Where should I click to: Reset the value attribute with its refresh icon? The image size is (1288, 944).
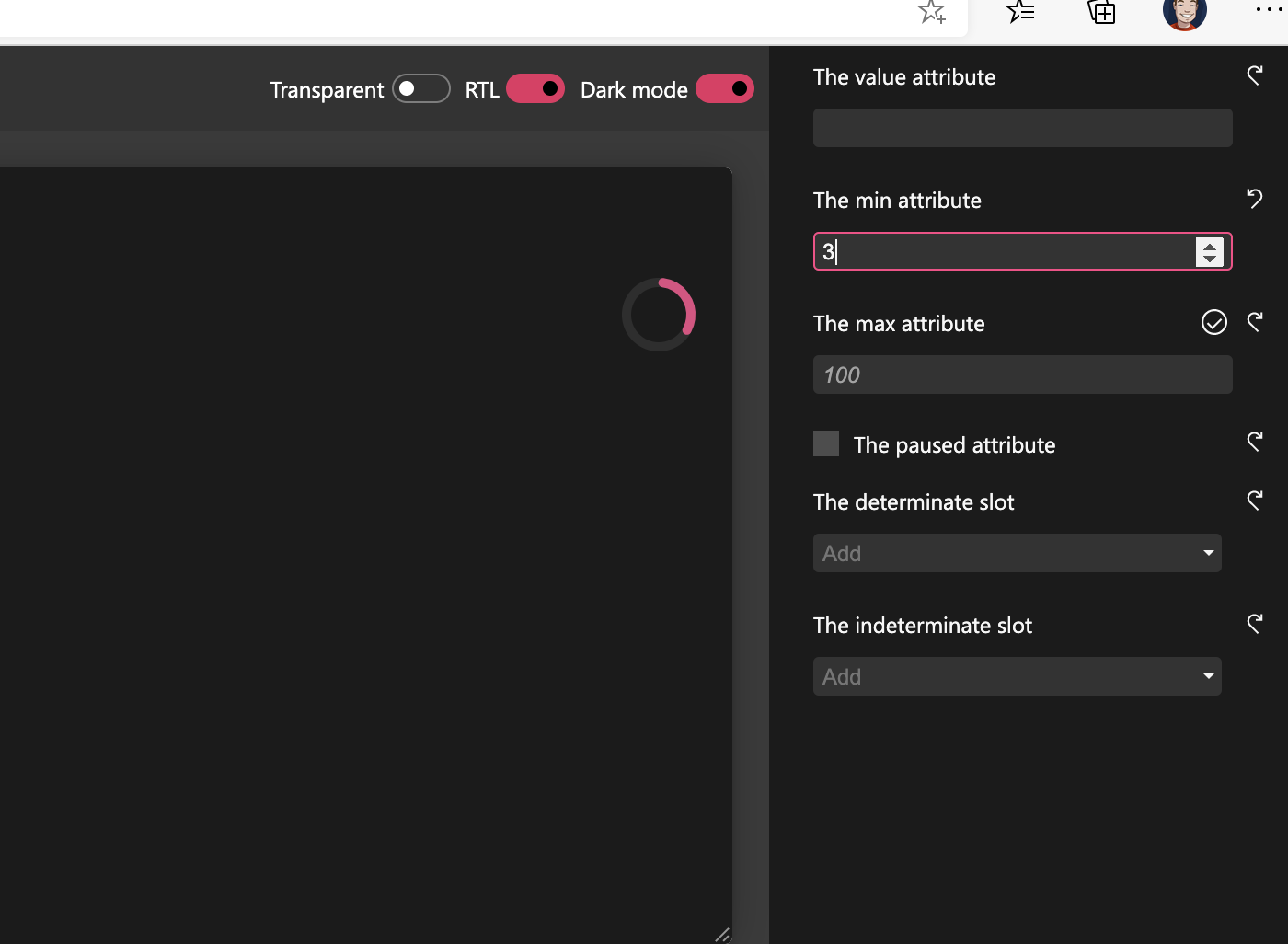point(1255,75)
